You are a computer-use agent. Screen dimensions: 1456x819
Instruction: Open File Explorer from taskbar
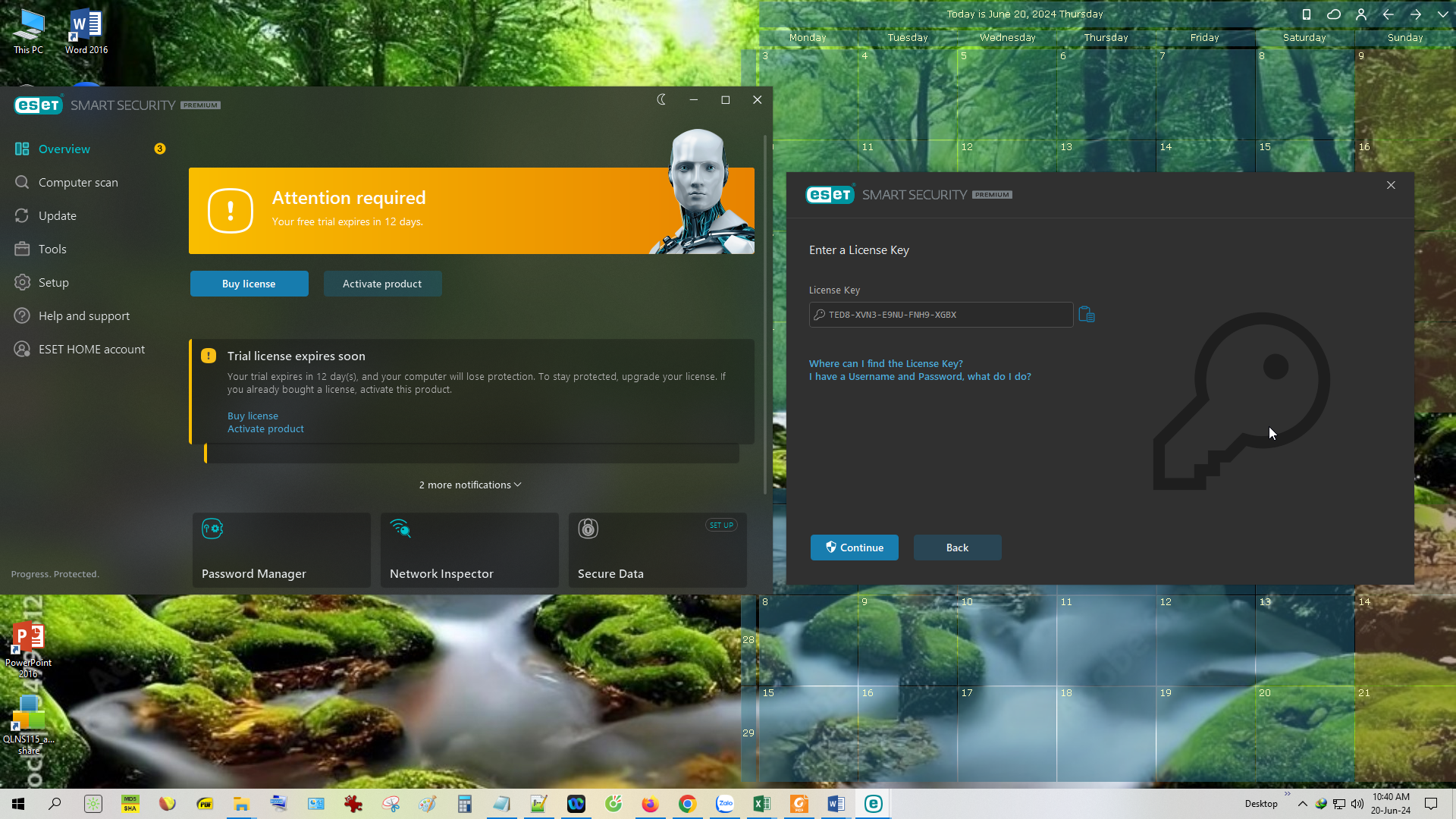(x=241, y=804)
